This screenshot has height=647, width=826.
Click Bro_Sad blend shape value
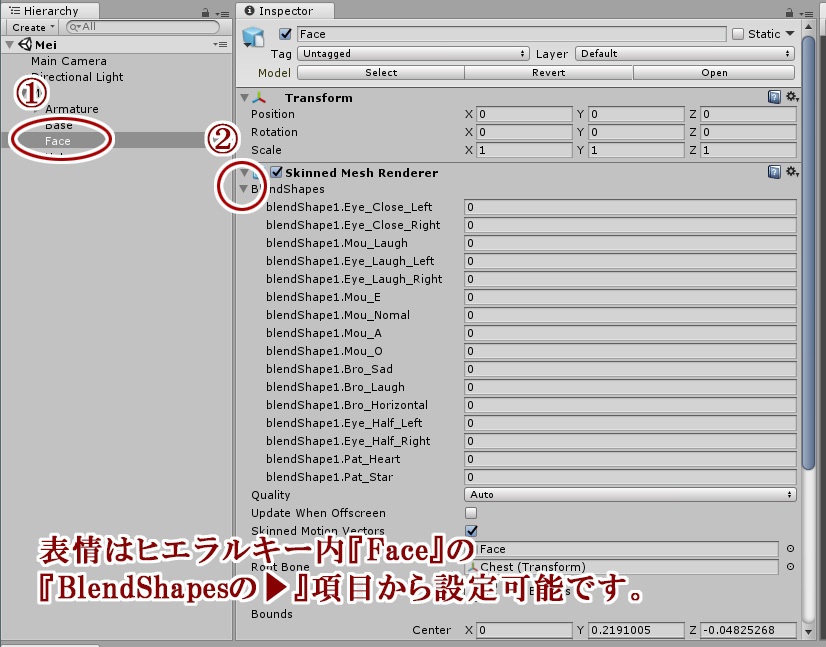point(630,369)
